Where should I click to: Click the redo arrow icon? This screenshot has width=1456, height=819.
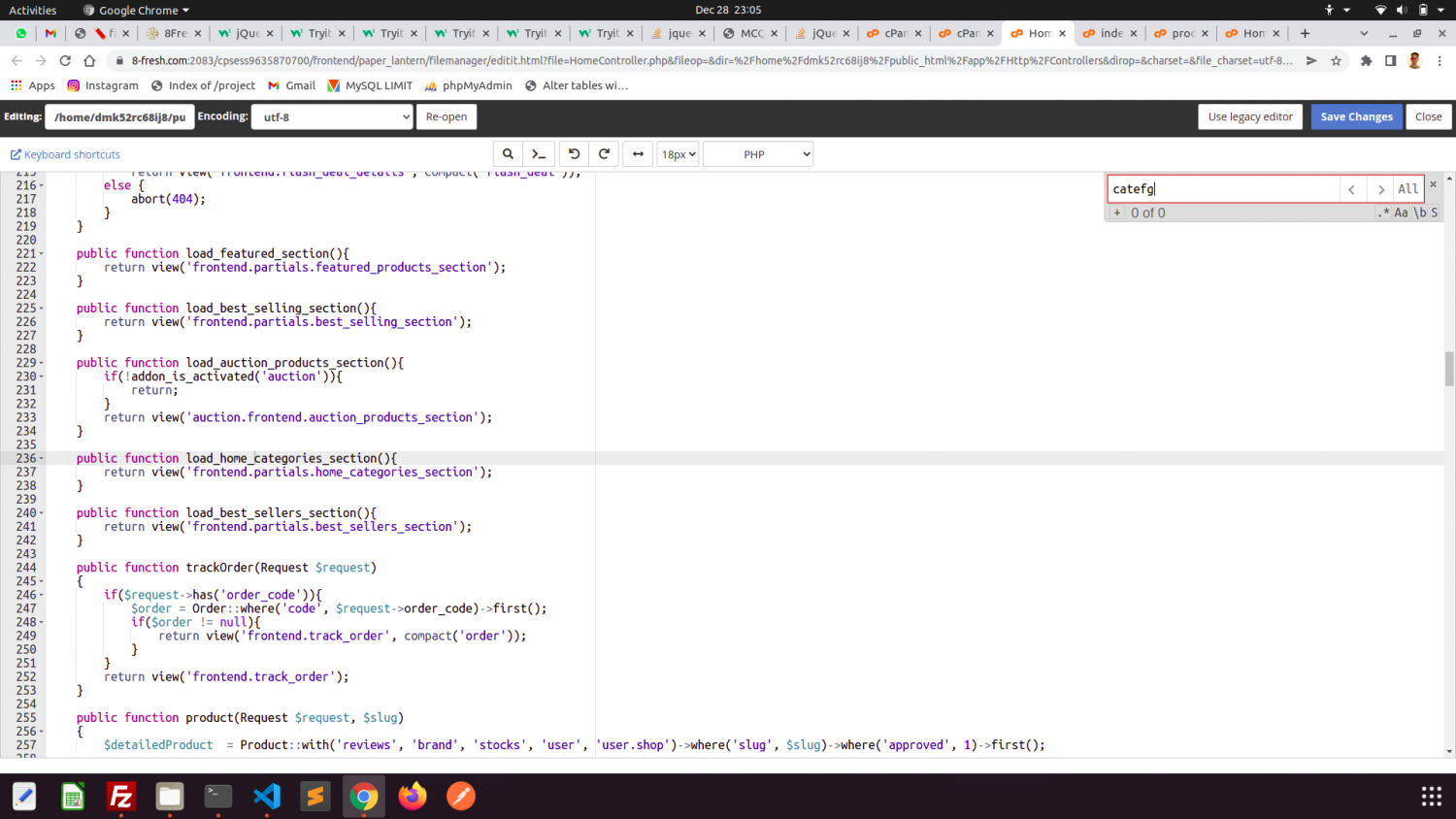pos(604,154)
